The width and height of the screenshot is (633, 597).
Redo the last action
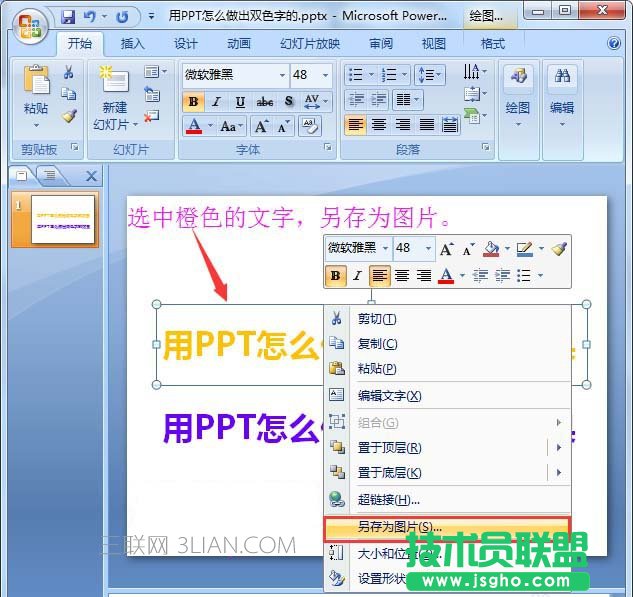(122, 17)
